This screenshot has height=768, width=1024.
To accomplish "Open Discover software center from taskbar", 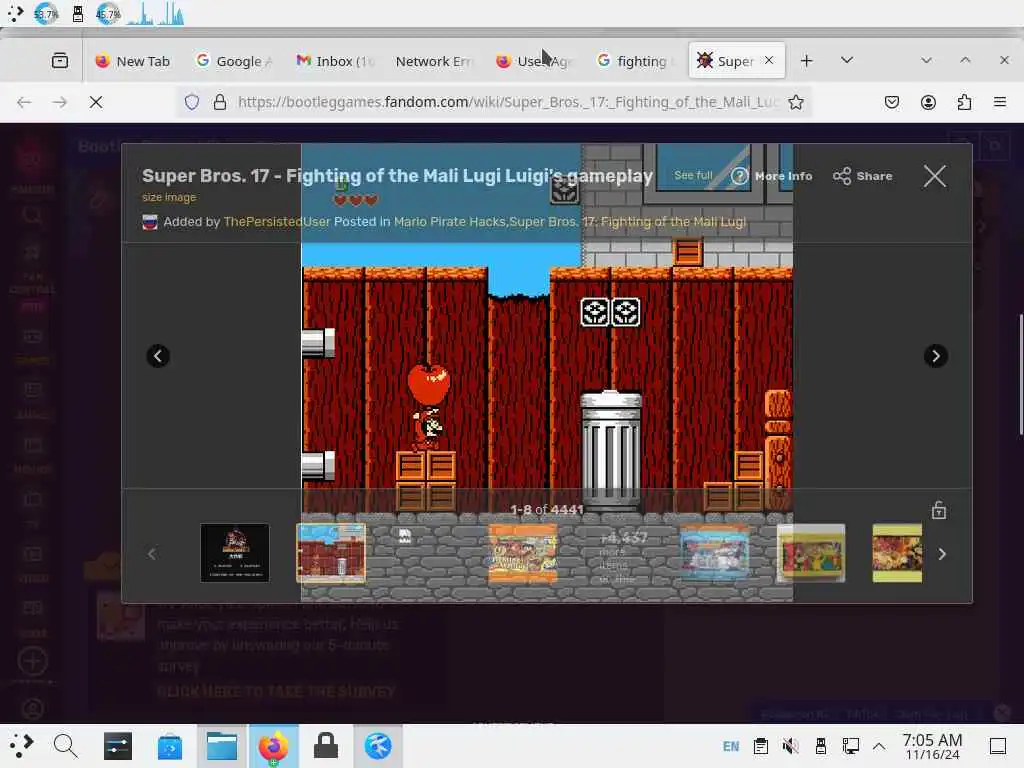I will (170, 746).
